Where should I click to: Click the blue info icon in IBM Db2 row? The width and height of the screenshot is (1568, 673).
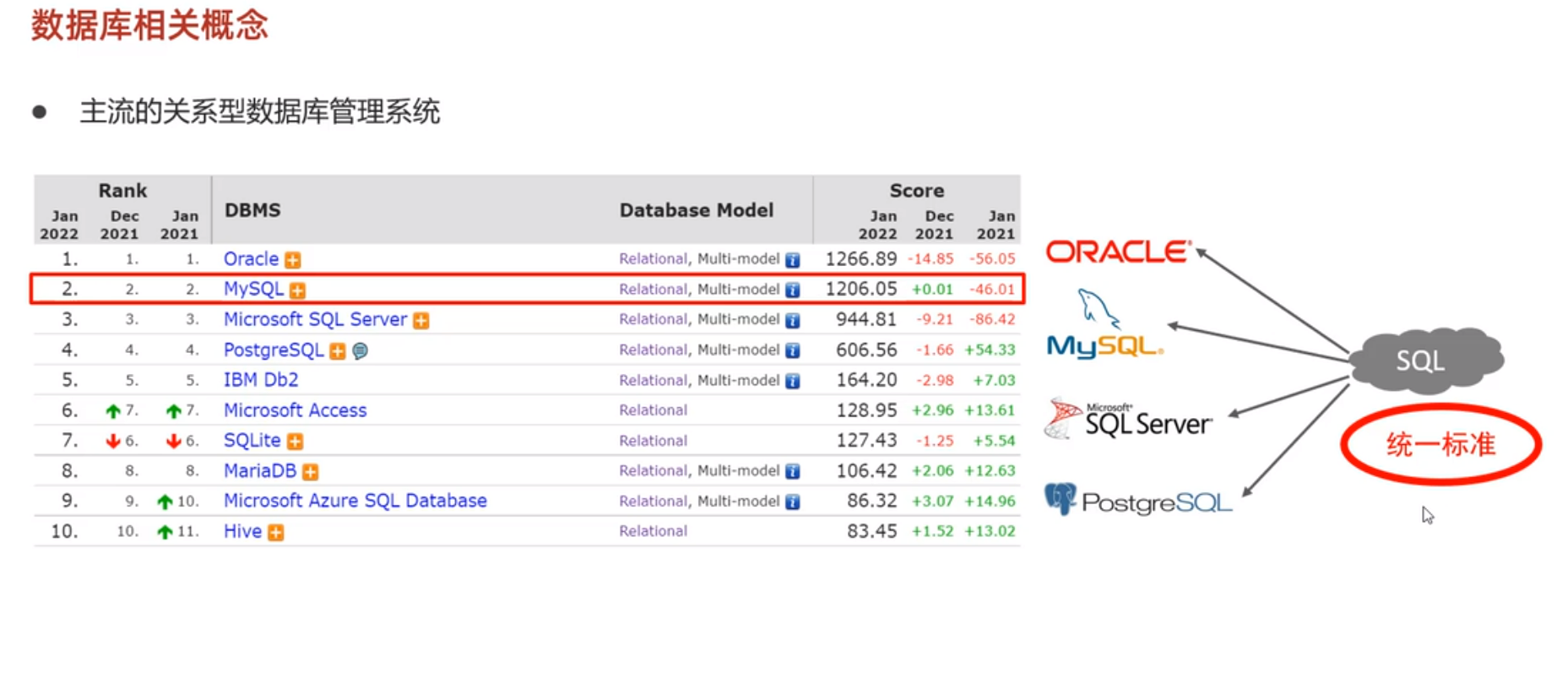point(793,382)
